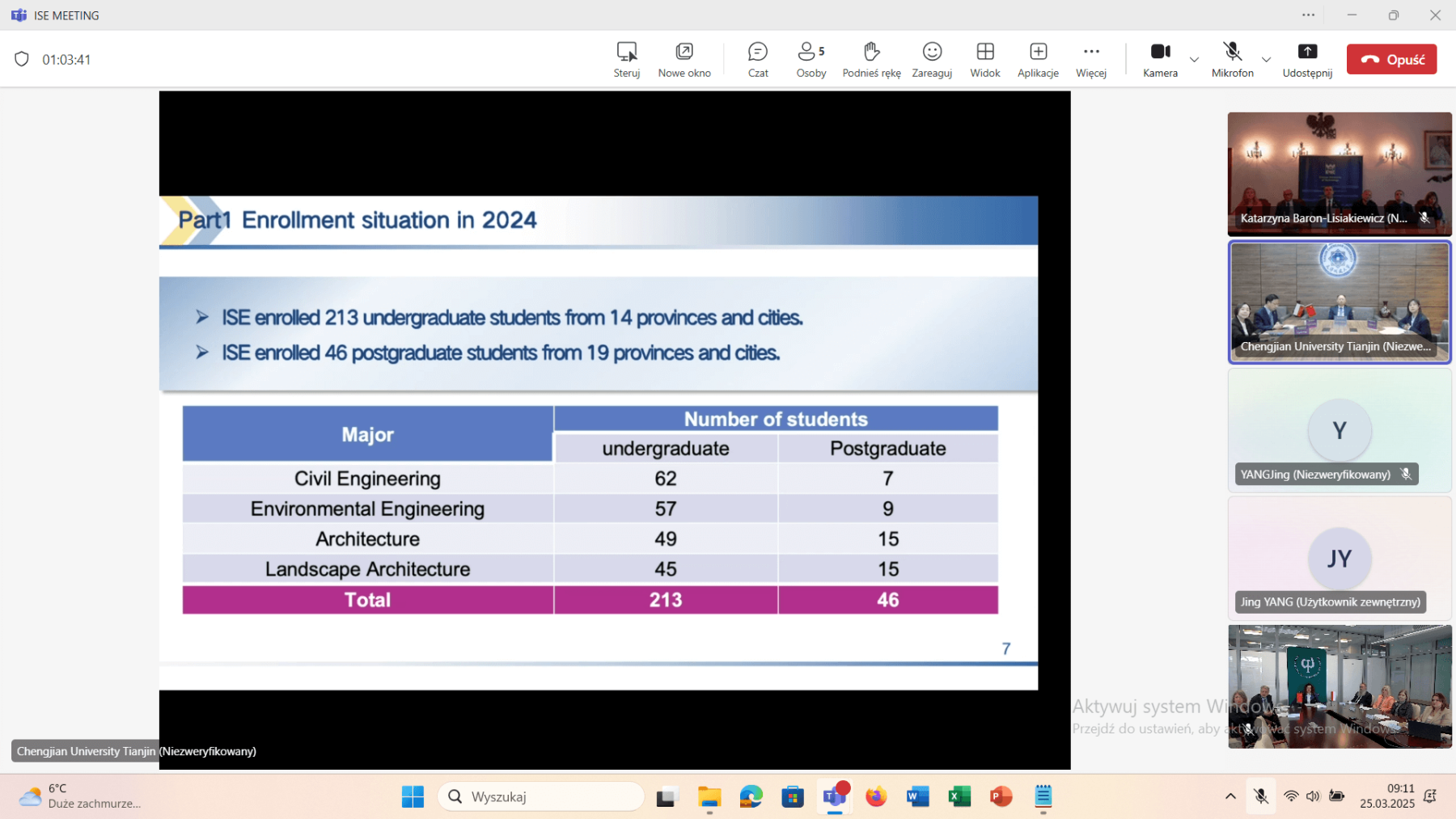Screen dimensions: 1456x819
Task: Show participants list via Osoby
Action: point(811,60)
